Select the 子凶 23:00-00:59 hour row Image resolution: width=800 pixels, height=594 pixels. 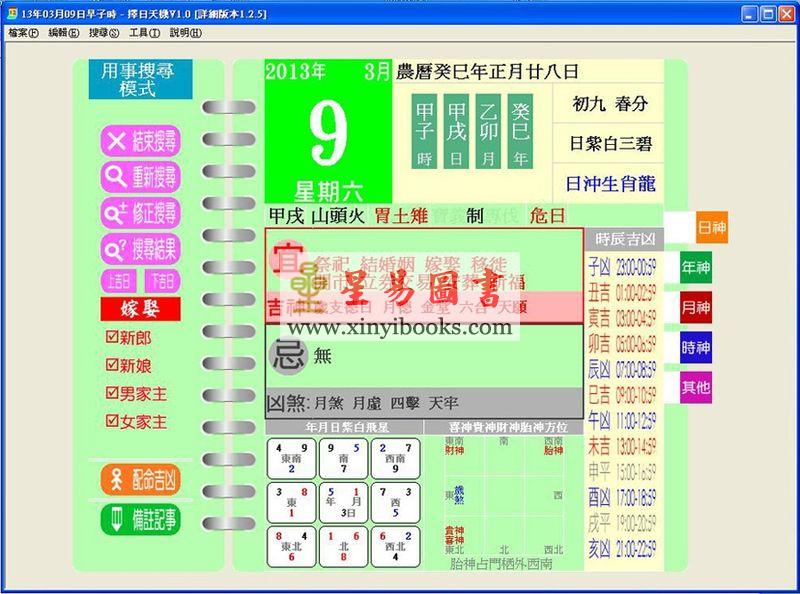pyautogui.click(x=622, y=267)
